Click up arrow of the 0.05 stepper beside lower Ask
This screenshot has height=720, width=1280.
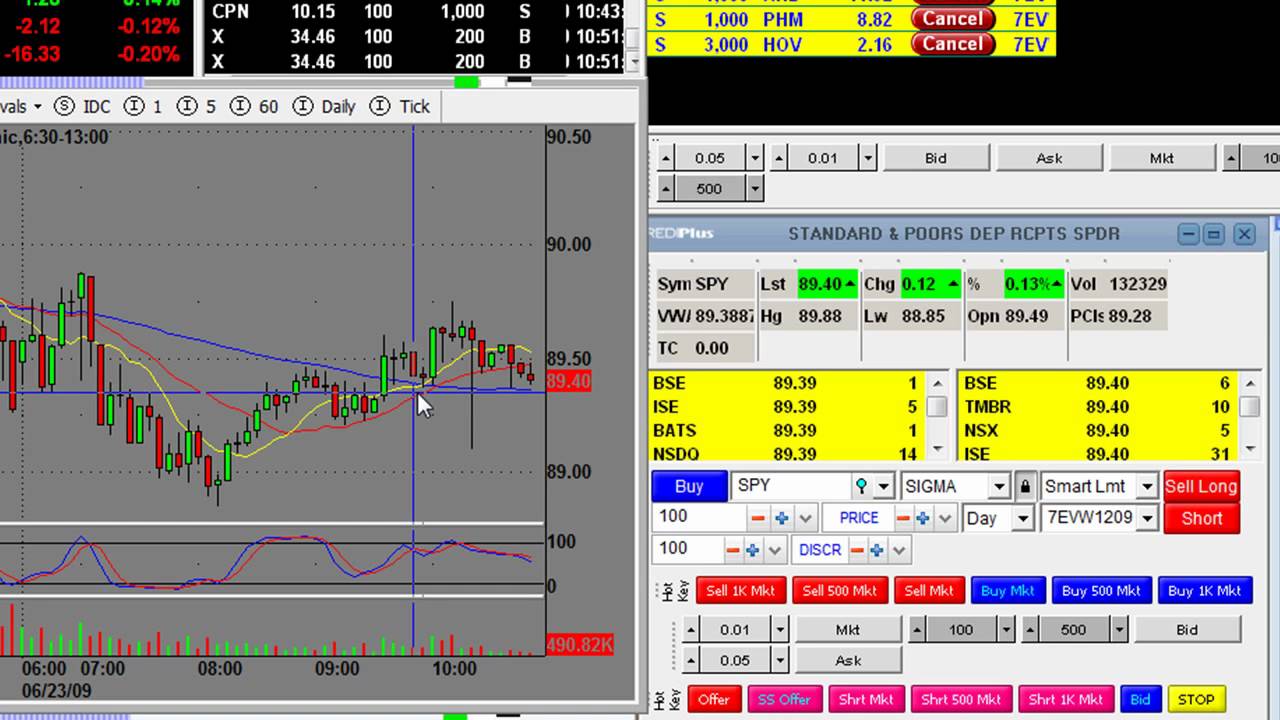(x=691, y=660)
